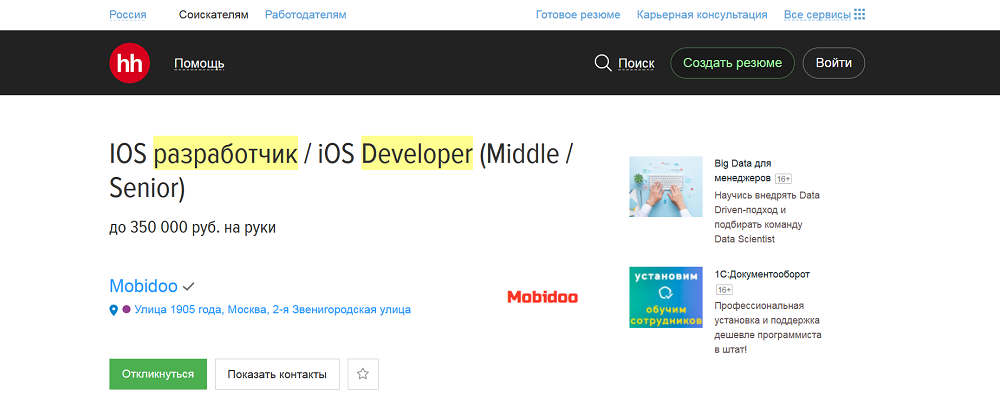Click 1С:Документооборот ad title
The image size is (1000, 402).
(x=762, y=274)
